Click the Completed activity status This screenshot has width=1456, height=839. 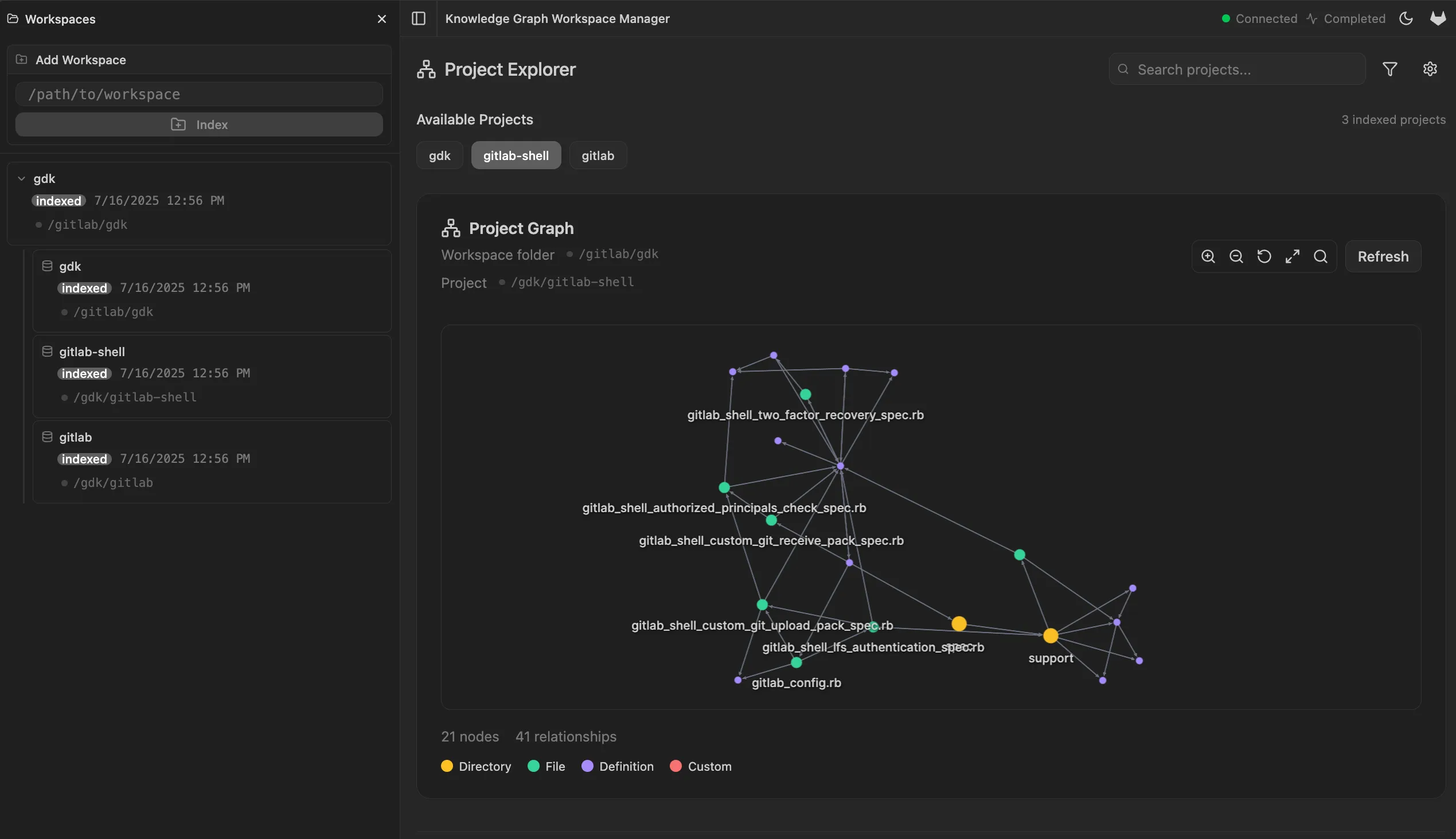click(1346, 18)
